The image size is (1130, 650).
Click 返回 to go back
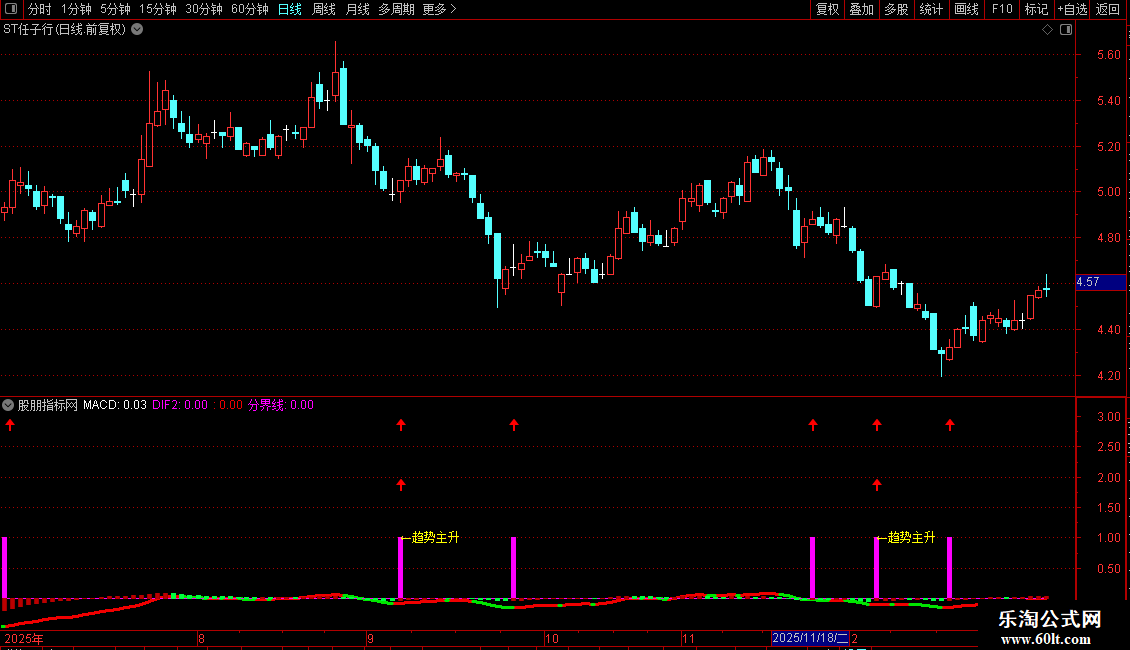[x=1108, y=9]
